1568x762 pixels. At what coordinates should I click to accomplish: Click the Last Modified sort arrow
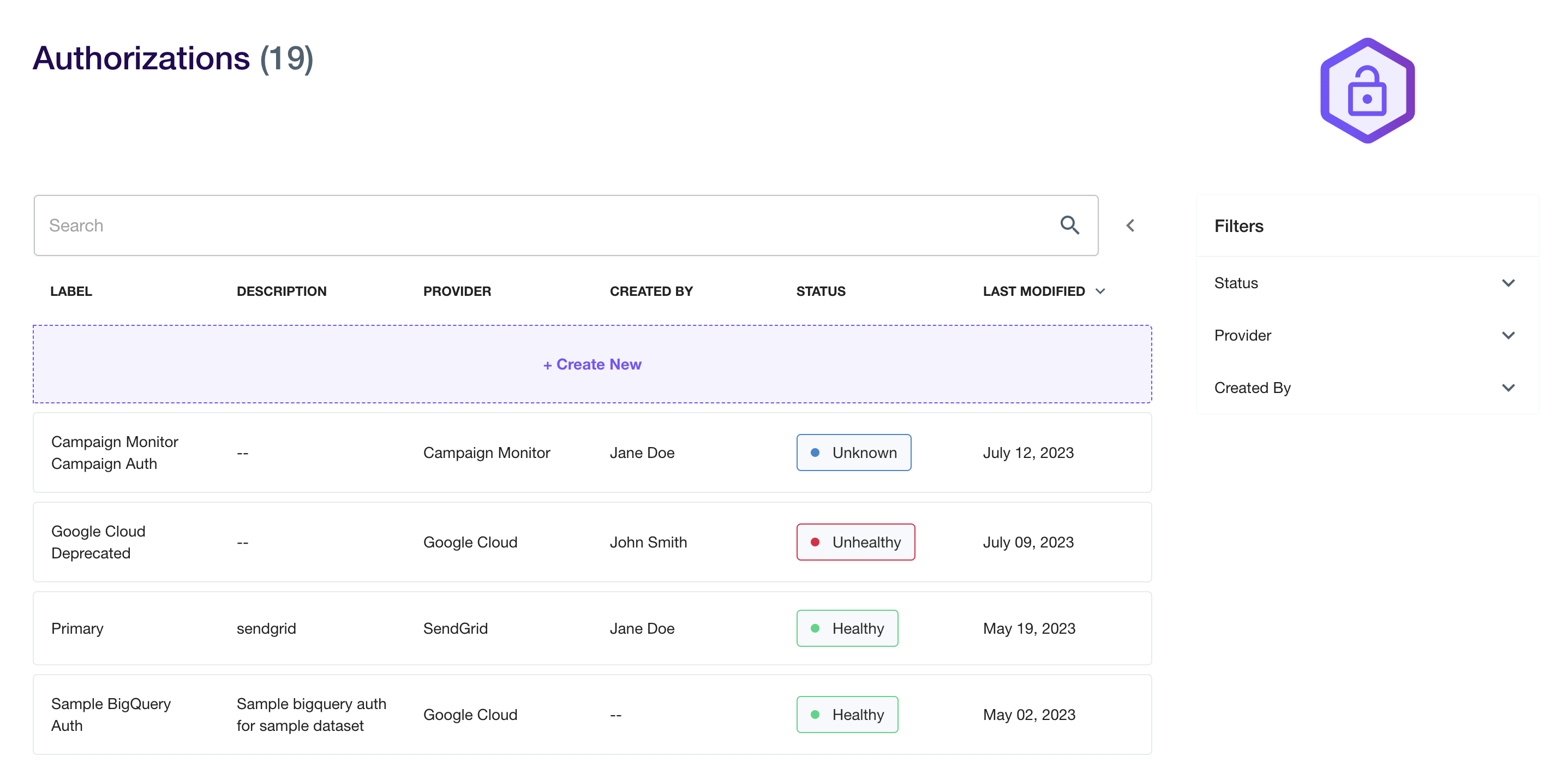1100,291
